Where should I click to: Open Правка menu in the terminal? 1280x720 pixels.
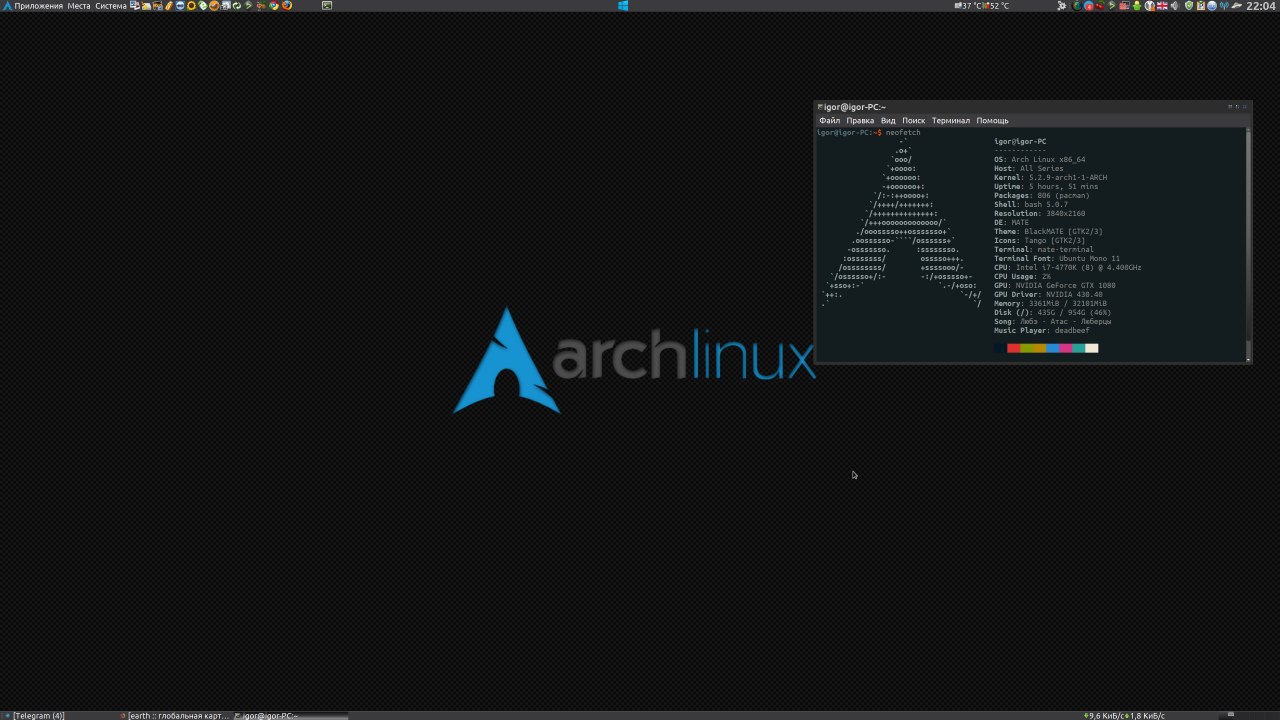(860, 121)
